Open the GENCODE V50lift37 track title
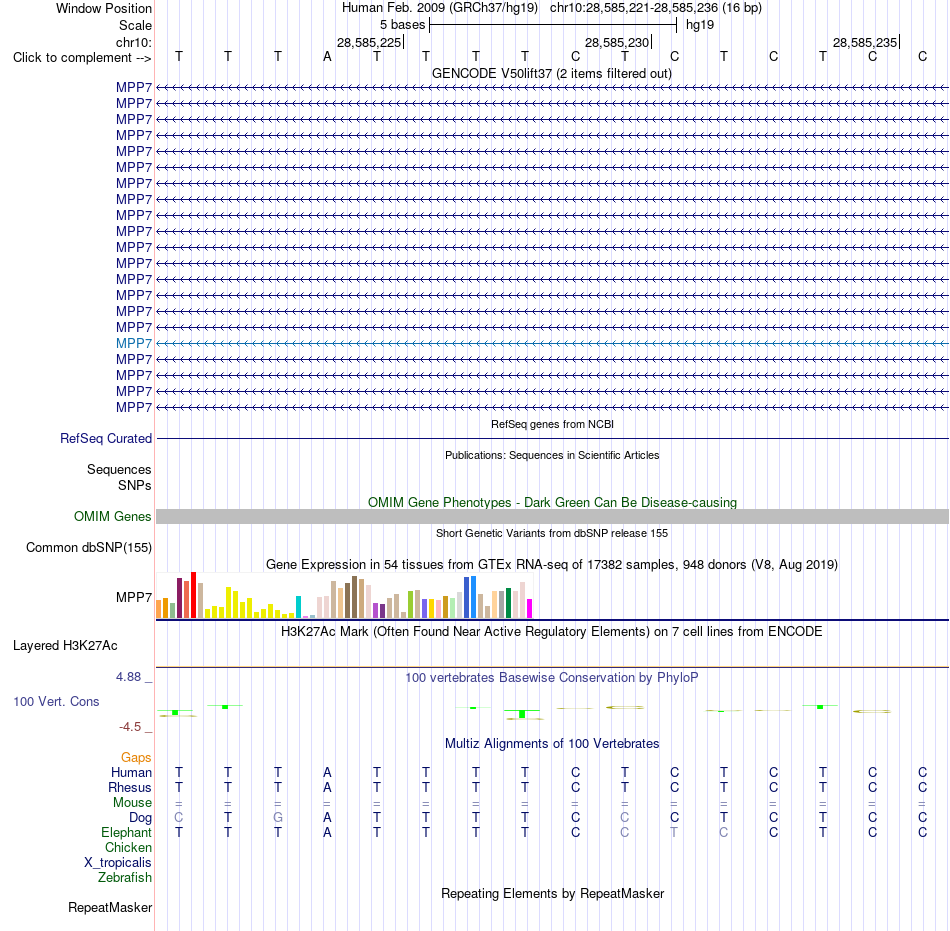This screenshot has height=931, width=950. point(551,73)
